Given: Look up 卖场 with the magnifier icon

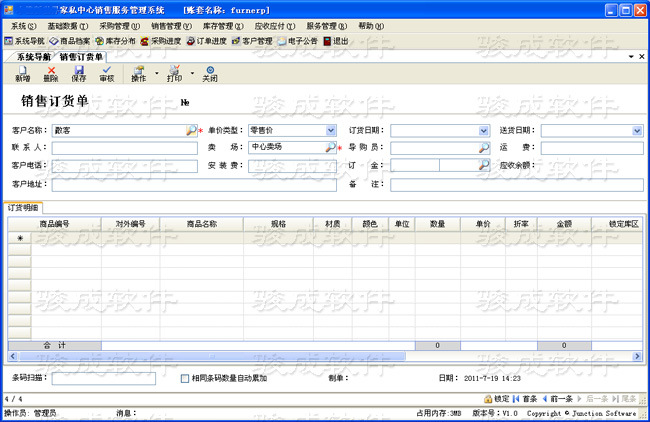Looking at the screenshot, I should click(x=330, y=147).
